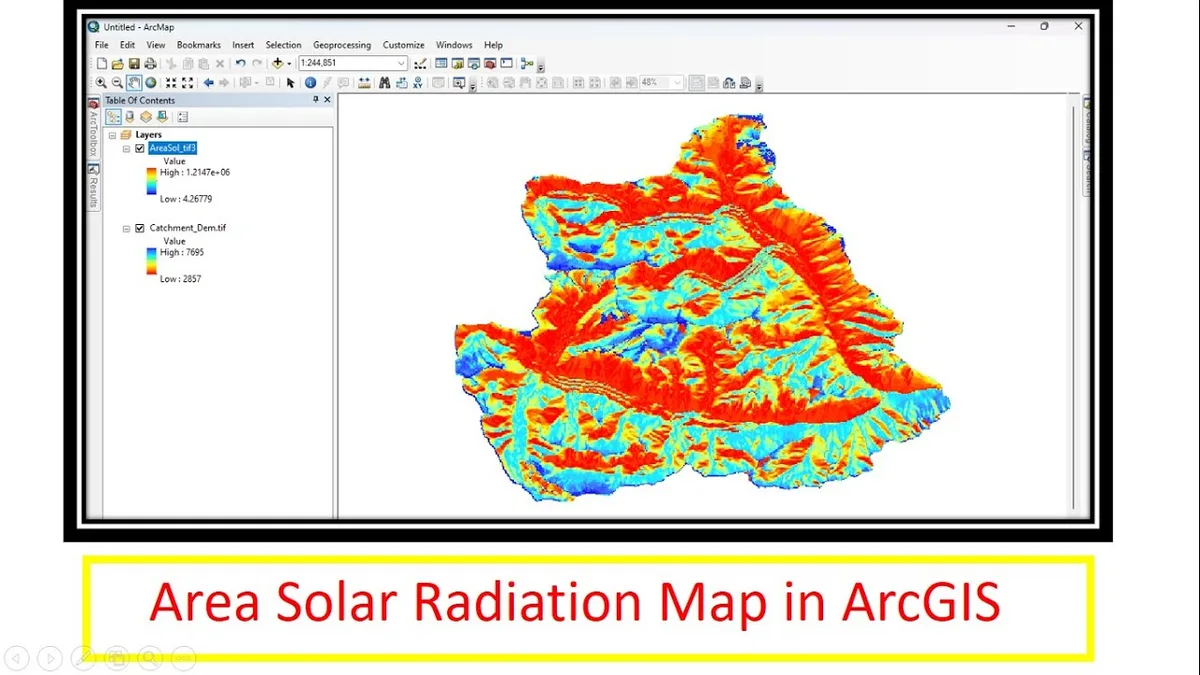The width and height of the screenshot is (1200, 675).
Task: Select the Zoom Out tool
Action: point(117,82)
